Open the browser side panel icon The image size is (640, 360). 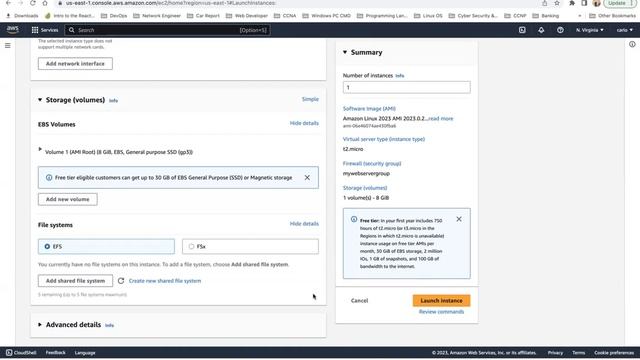(584, 3)
